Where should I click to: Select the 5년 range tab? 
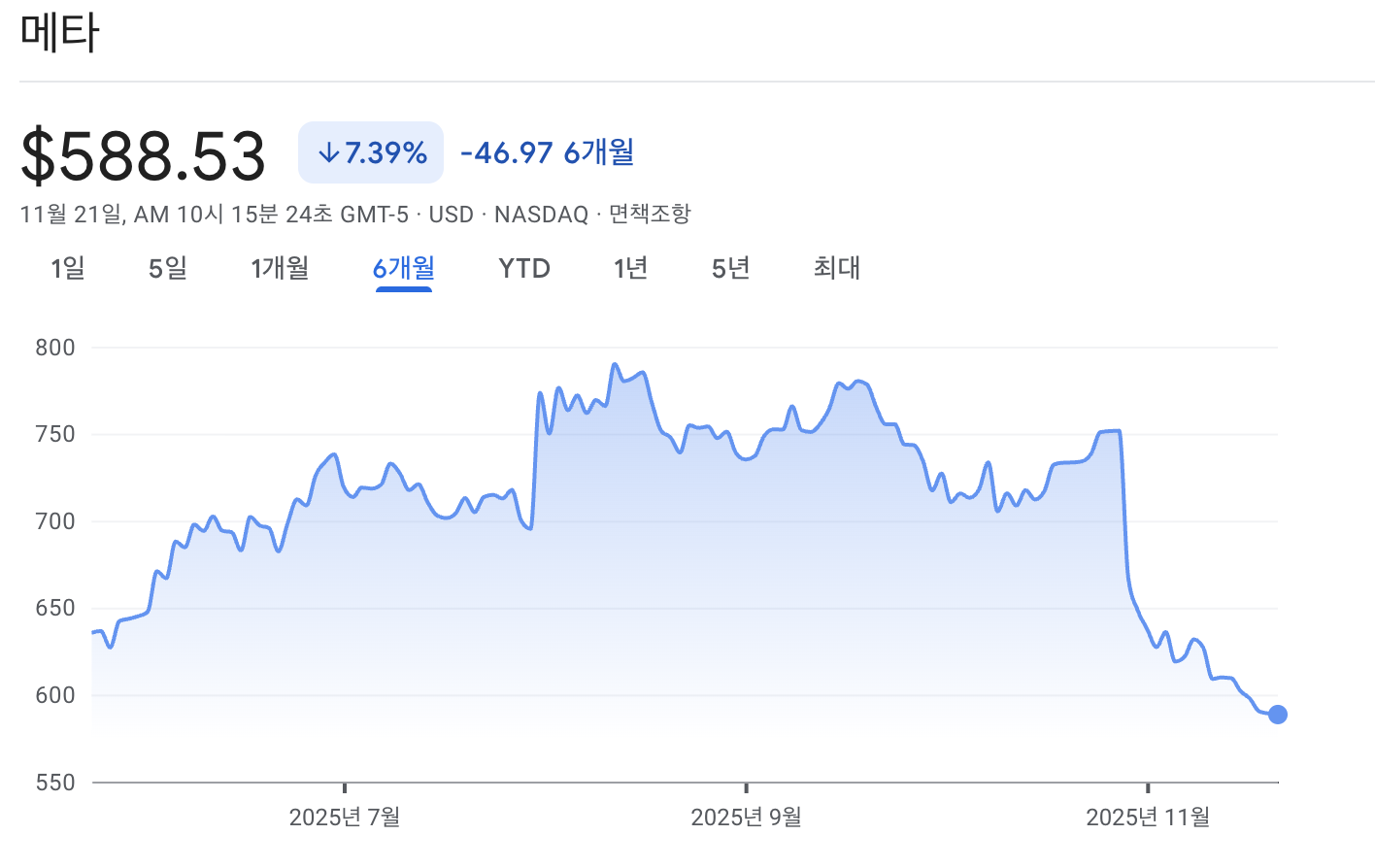point(731,268)
